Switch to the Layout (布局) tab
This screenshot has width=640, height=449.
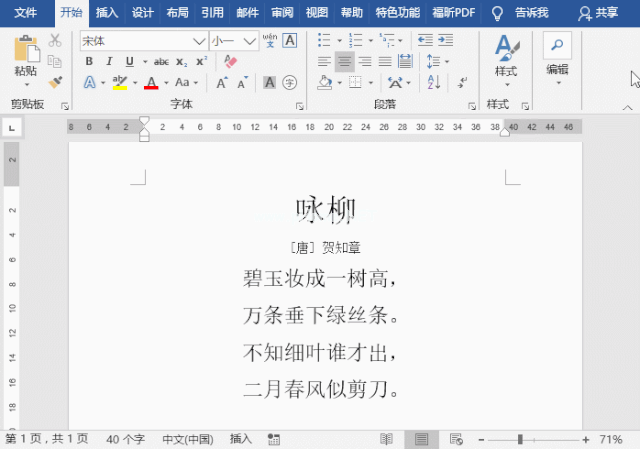click(177, 13)
